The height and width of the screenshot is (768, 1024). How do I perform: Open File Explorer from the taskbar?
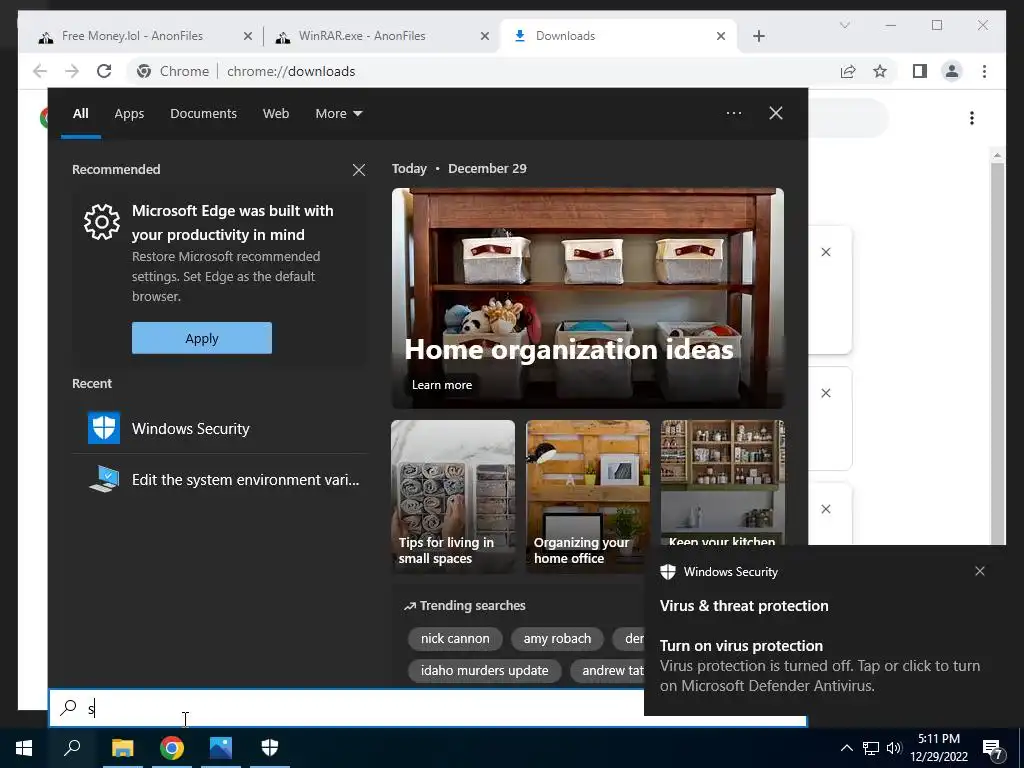123,748
